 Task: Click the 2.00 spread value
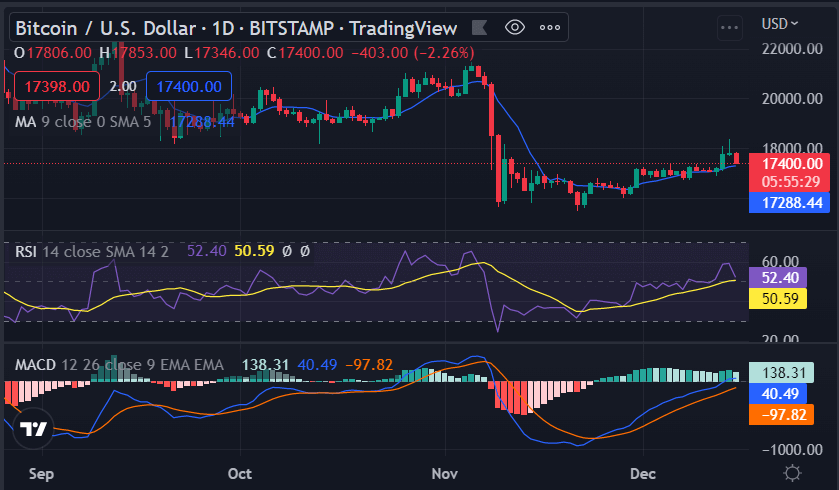tap(123, 87)
